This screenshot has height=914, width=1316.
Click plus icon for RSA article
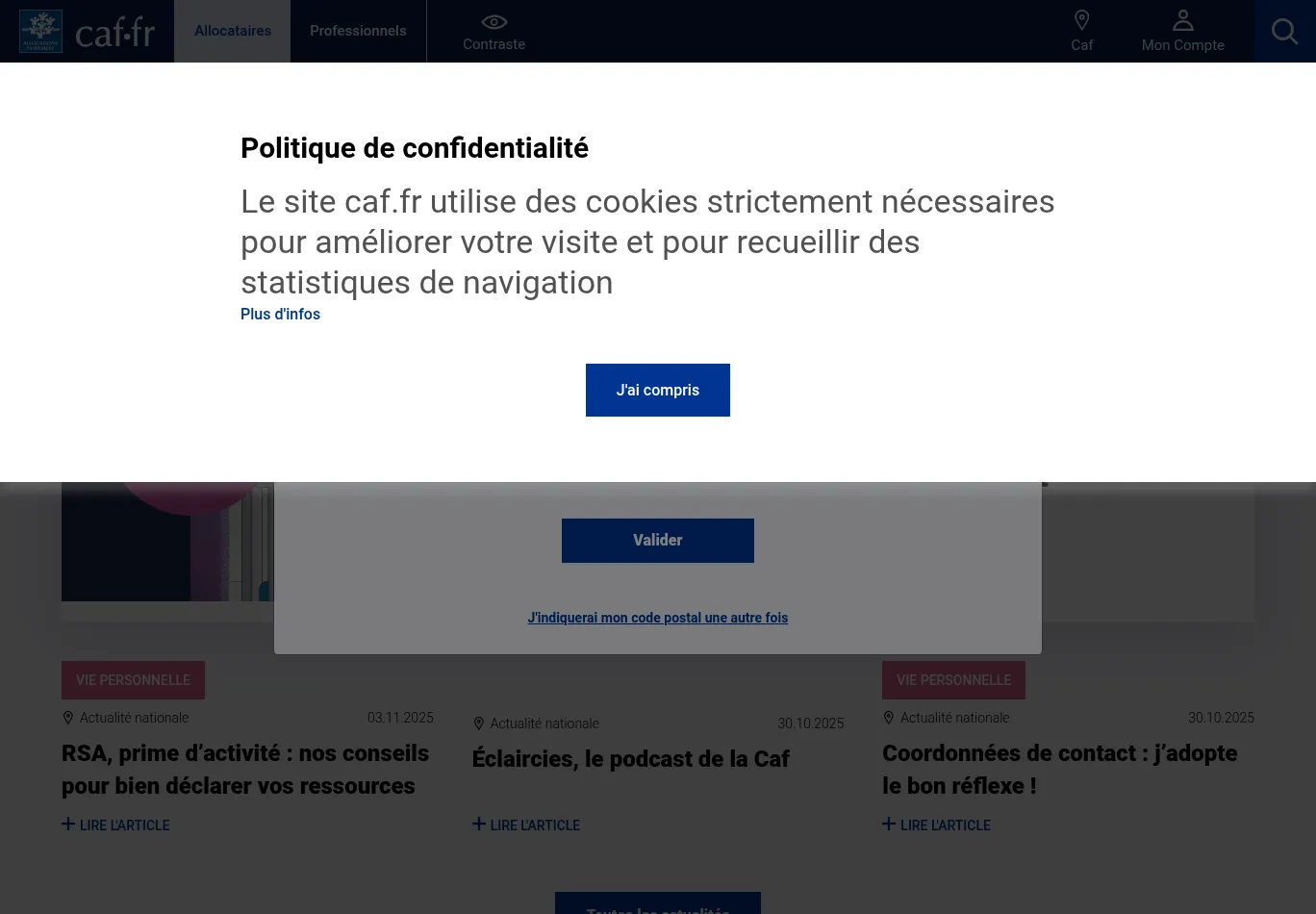click(68, 825)
